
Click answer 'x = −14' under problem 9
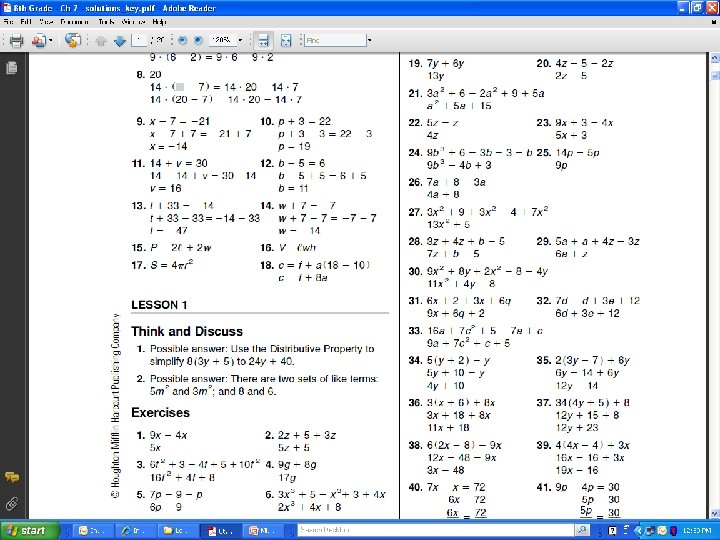click(x=169, y=146)
